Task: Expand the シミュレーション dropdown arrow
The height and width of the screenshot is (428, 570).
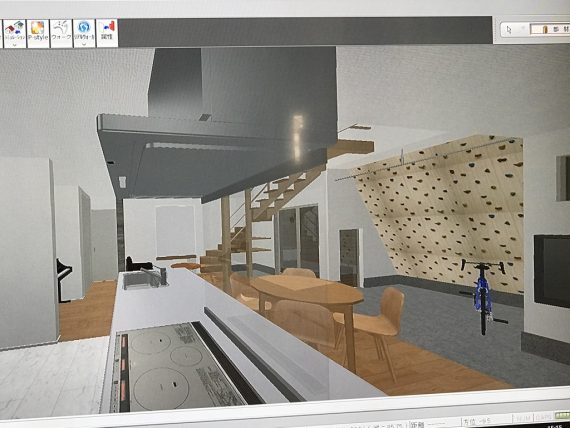Action: click(x=15, y=45)
